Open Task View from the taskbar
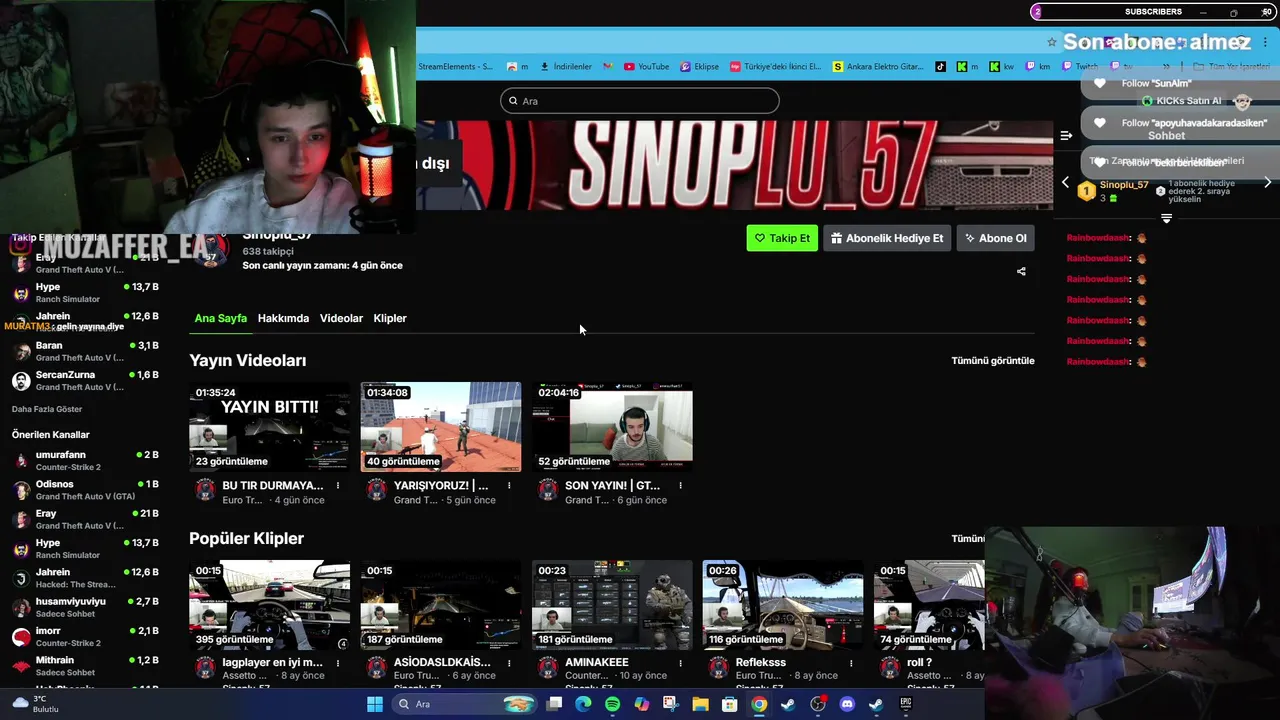The height and width of the screenshot is (720, 1280). pos(554,704)
